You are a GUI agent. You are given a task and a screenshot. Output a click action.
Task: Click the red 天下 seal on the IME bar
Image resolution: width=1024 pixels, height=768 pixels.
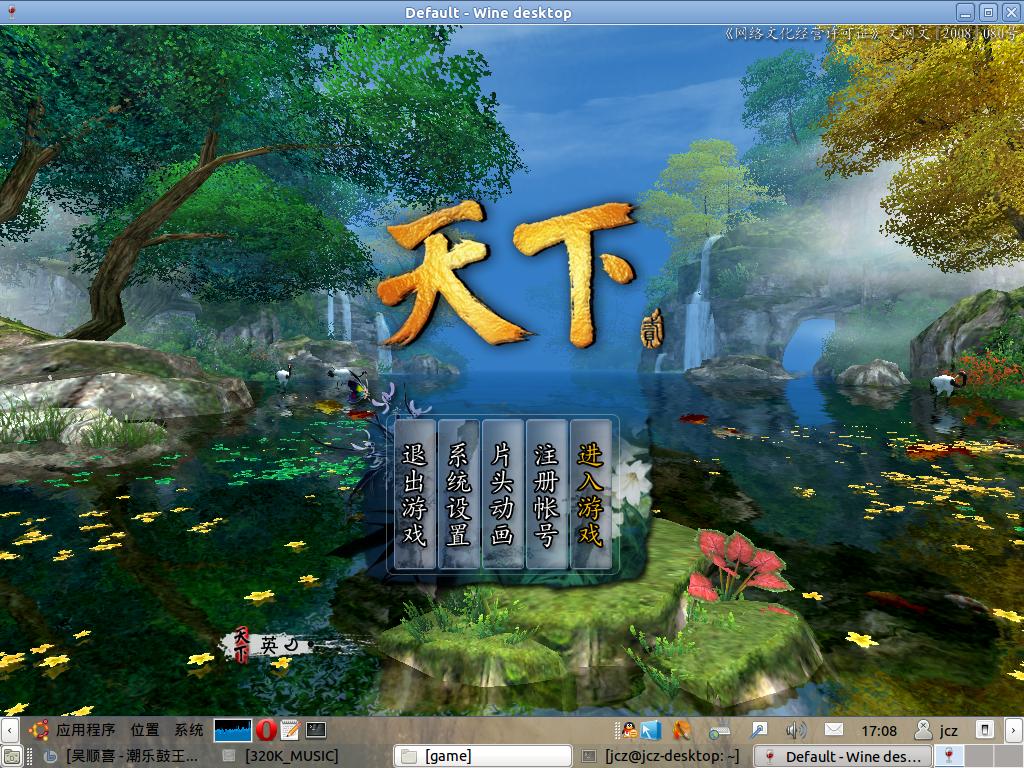pyautogui.click(x=241, y=644)
